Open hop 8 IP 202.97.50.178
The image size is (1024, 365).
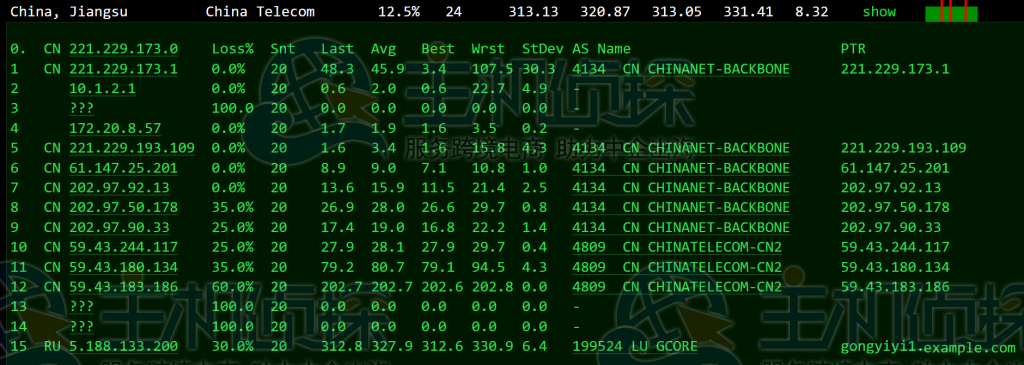(x=123, y=208)
